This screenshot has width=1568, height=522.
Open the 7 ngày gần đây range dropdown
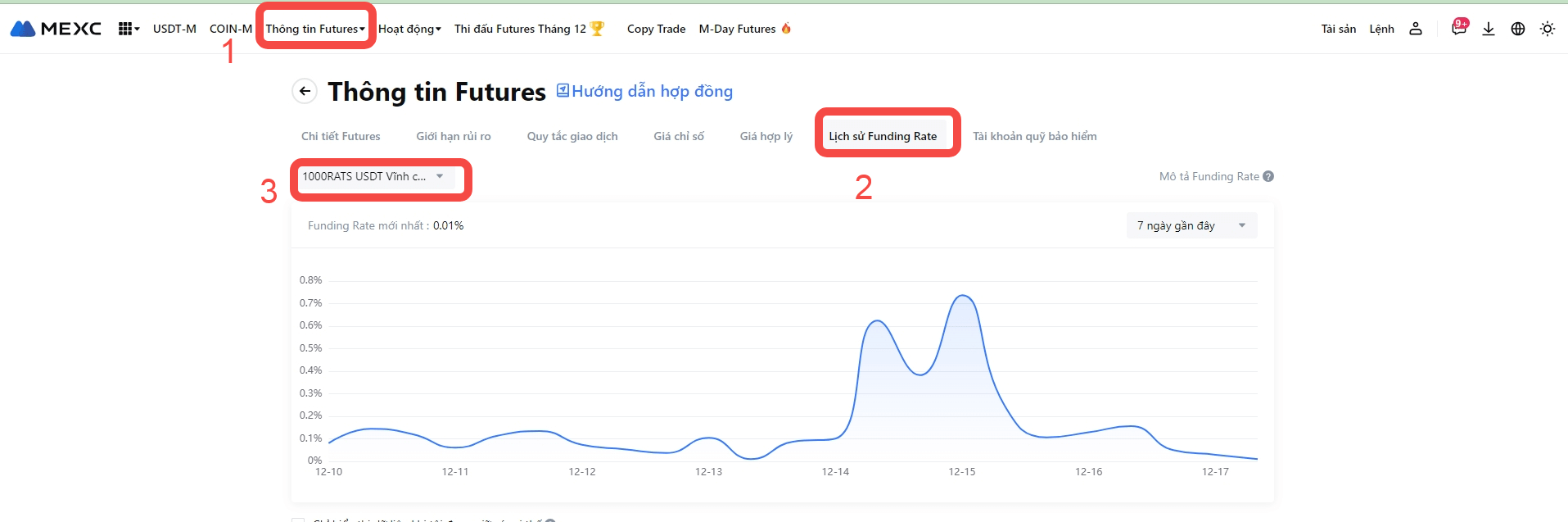tap(1191, 225)
